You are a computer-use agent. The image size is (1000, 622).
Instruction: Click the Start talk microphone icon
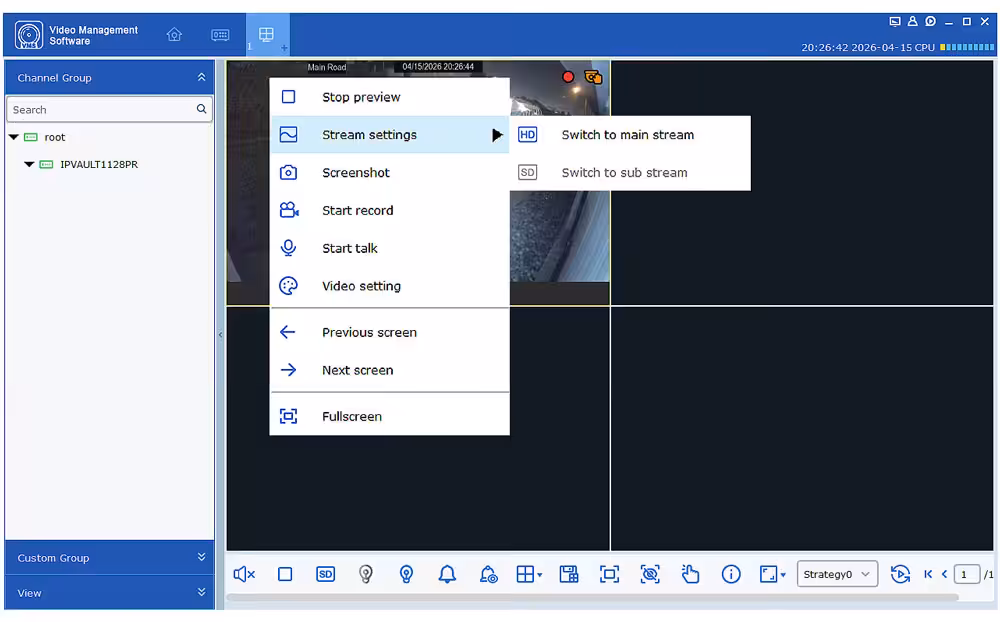pyautogui.click(x=288, y=248)
